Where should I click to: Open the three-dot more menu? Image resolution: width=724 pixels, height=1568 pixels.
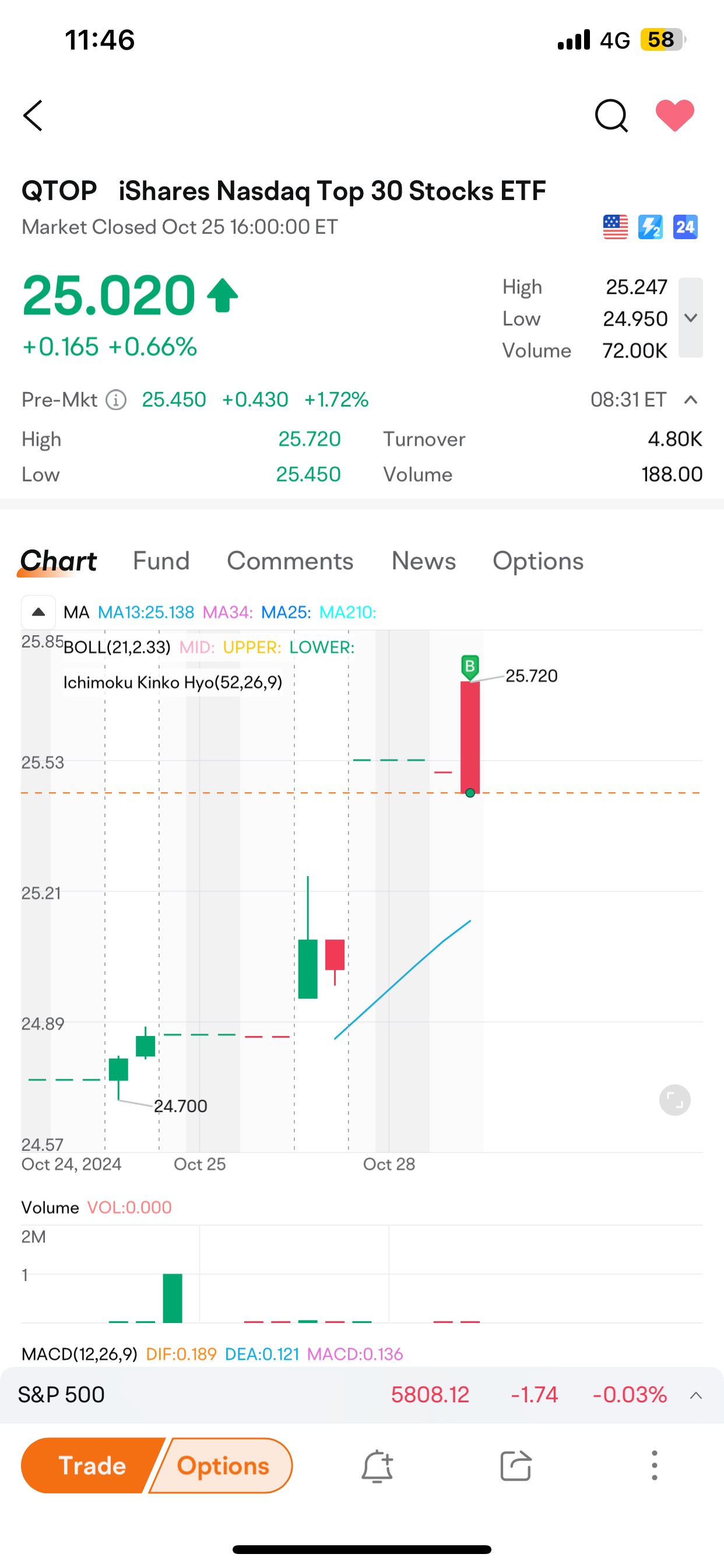tap(655, 1466)
